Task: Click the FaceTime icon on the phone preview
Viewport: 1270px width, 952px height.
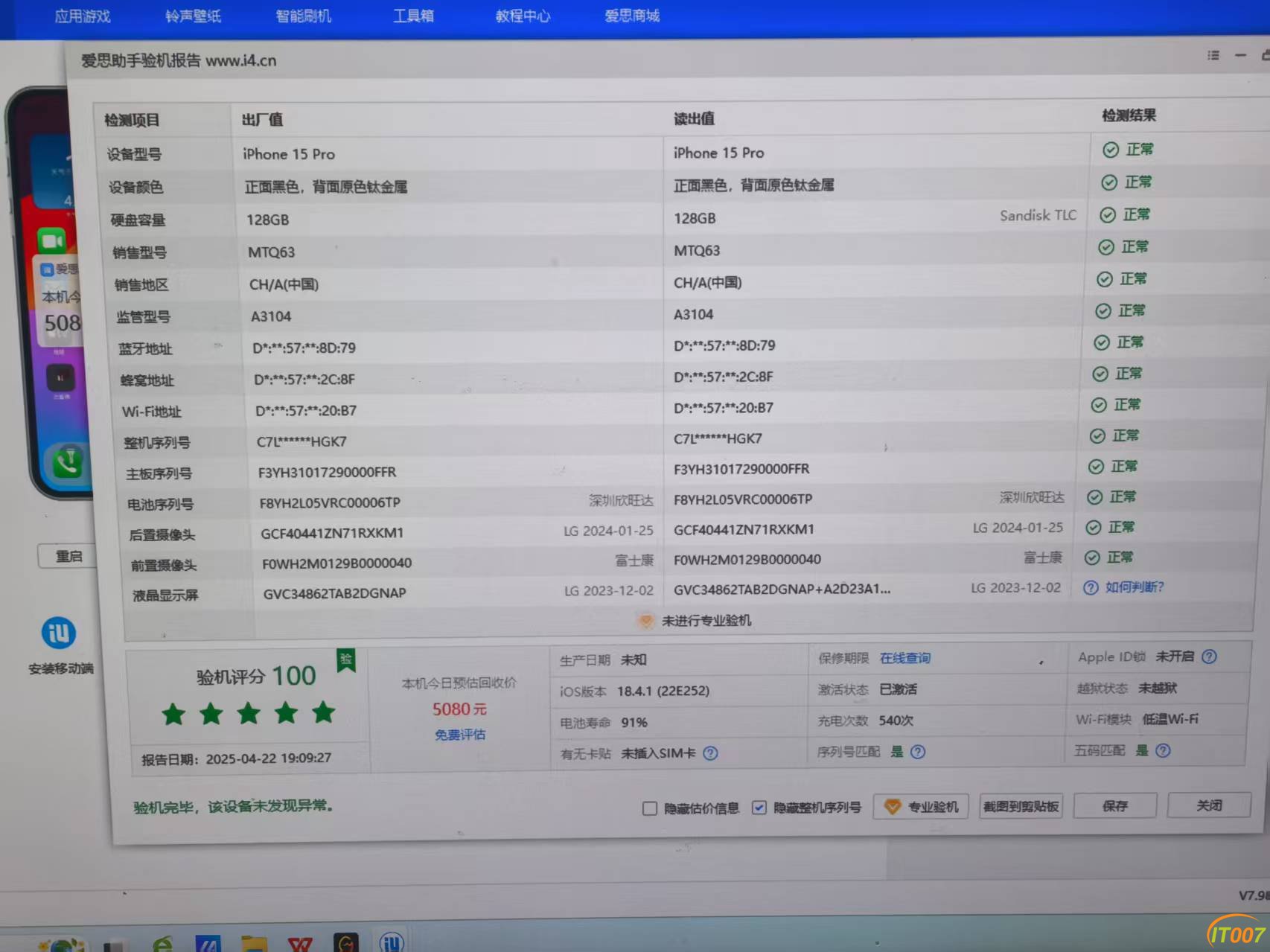Action: click(x=52, y=241)
